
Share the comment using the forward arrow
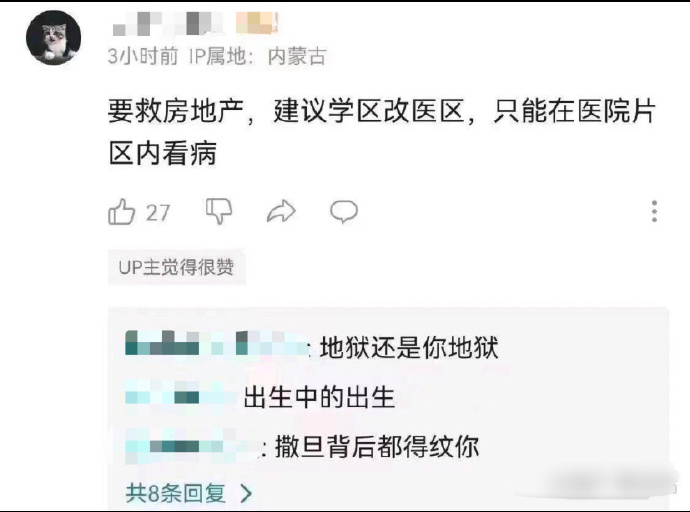tap(281, 211)
